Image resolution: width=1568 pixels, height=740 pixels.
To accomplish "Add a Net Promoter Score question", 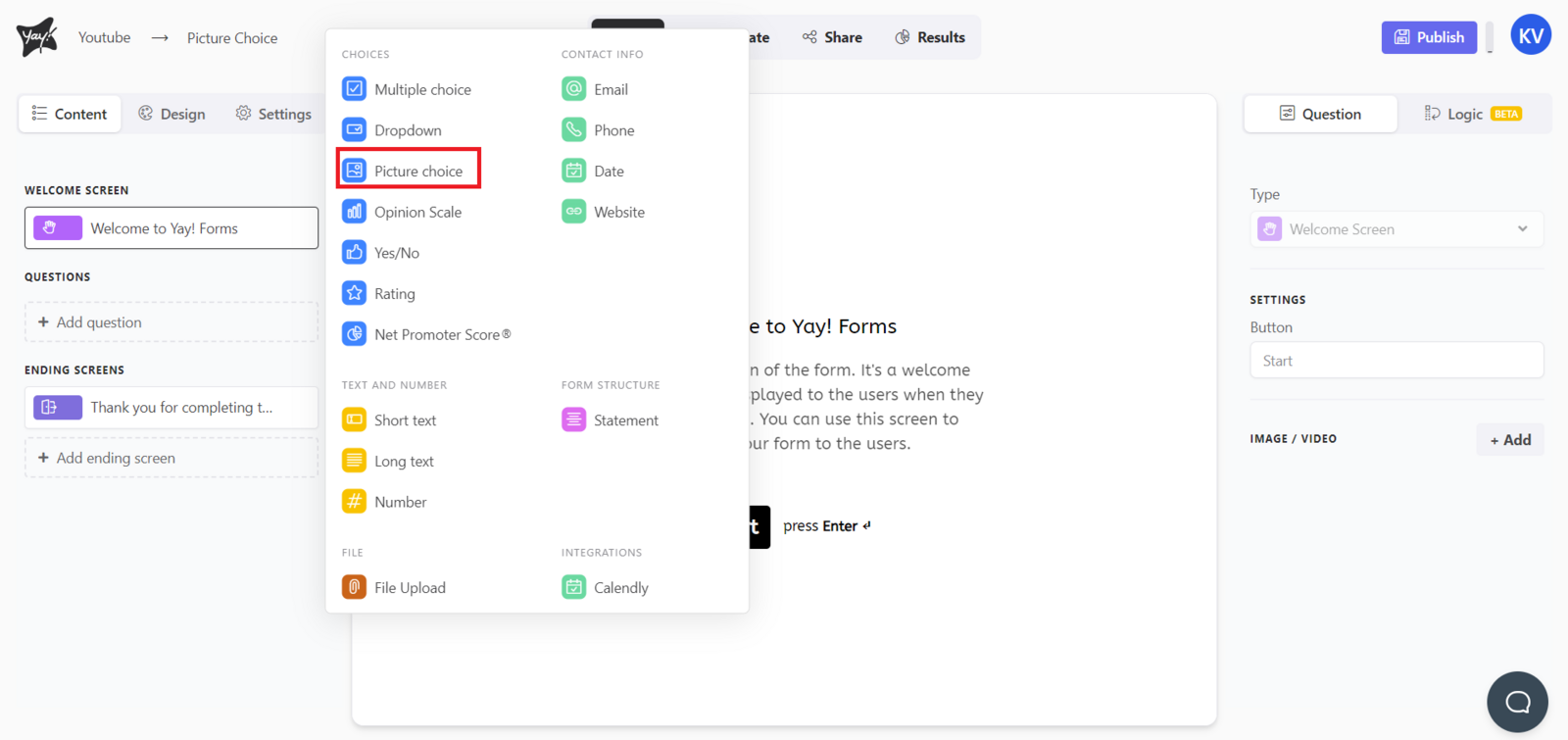I will pos(441,334).
